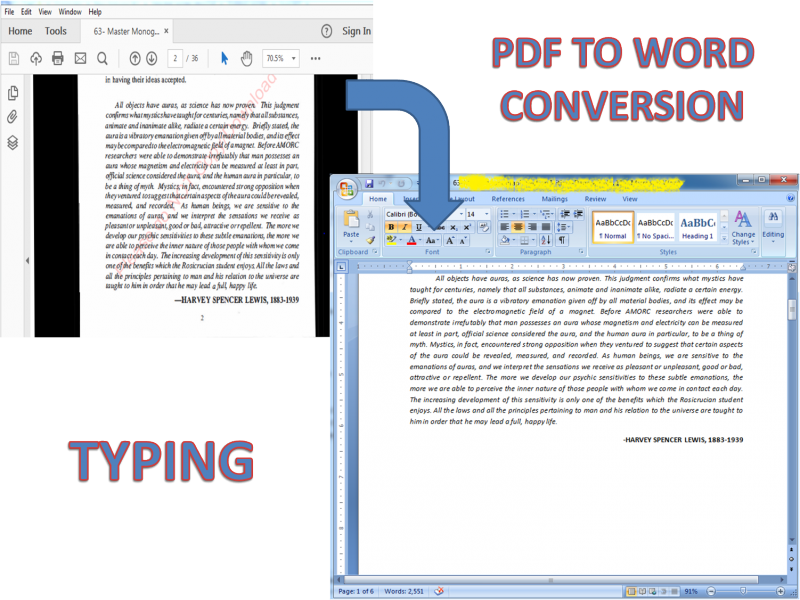Screen dimensions: 800x600
Task: Click the zoom in plus button
Action: [780, 591]
